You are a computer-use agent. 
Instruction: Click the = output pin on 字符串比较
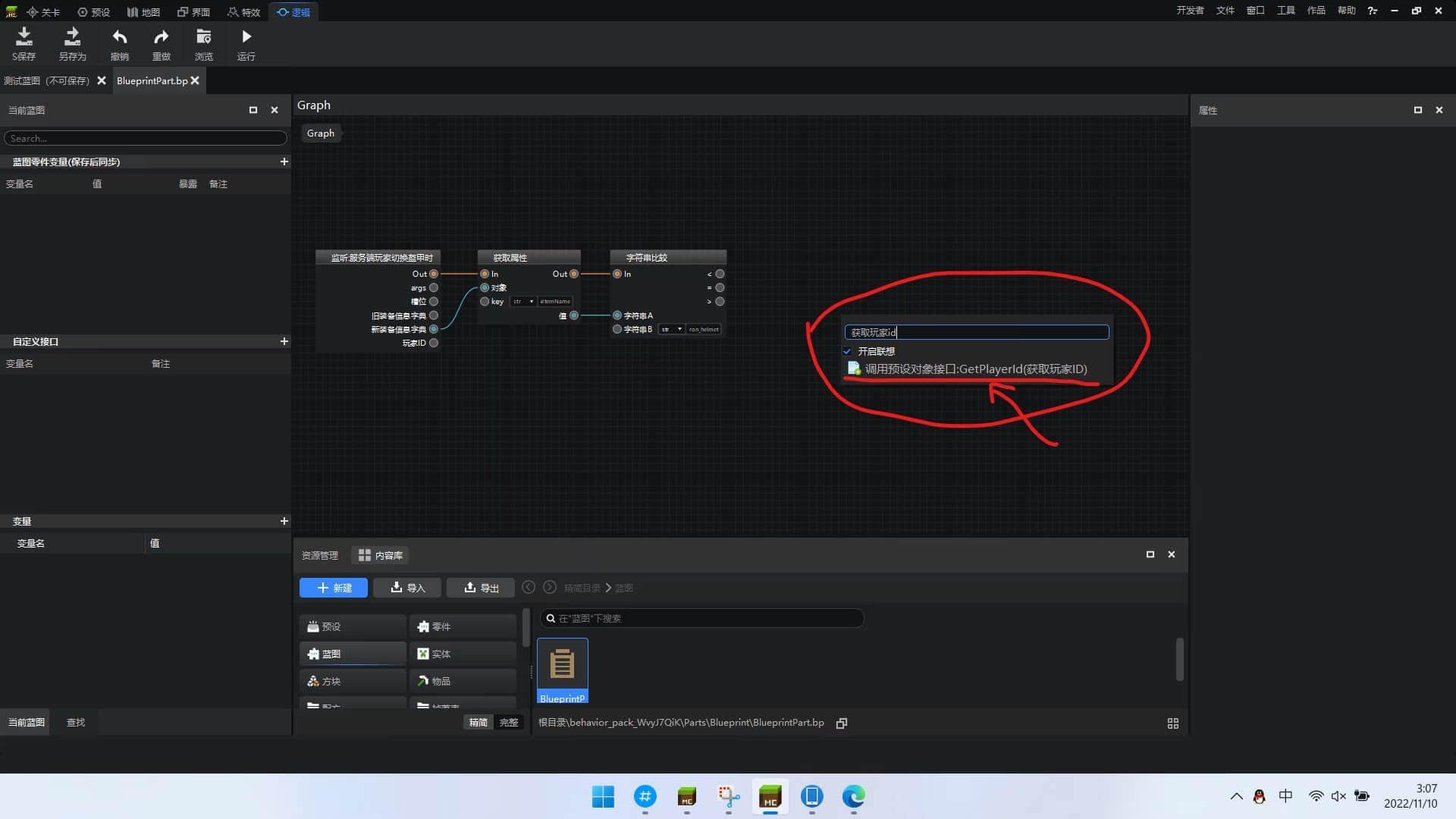(720, 287)
